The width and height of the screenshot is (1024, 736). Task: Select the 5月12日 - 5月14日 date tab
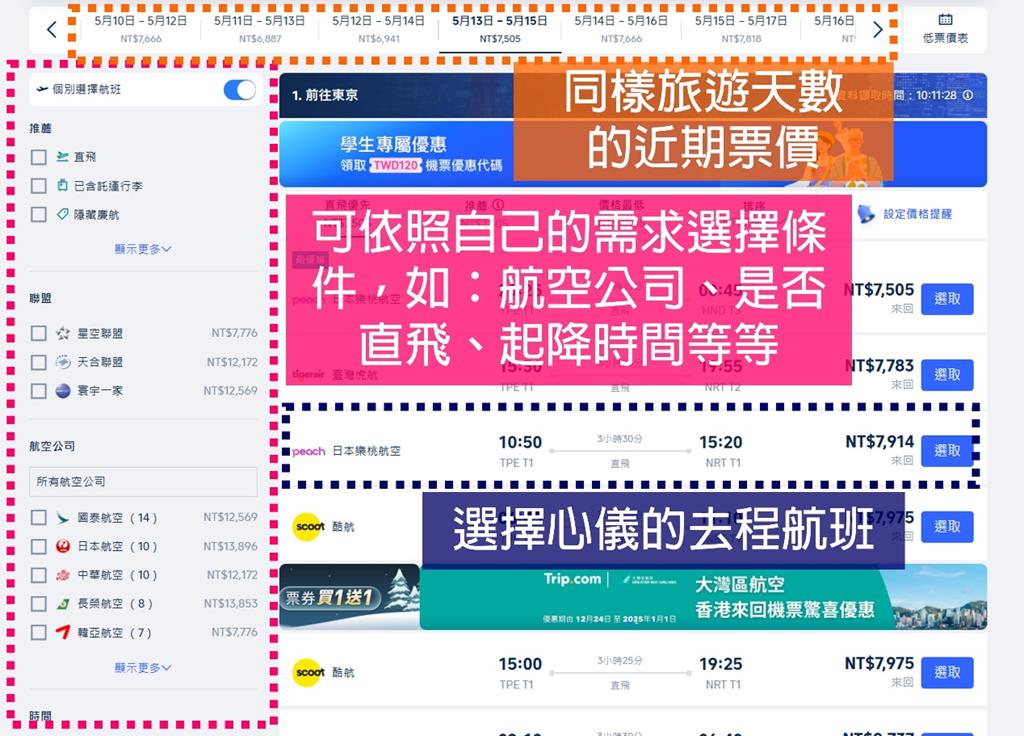click(x=378, y=29)
